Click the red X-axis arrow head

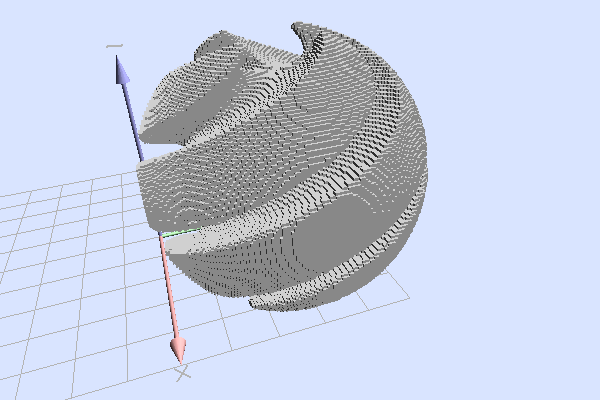[x=178, y=350]
